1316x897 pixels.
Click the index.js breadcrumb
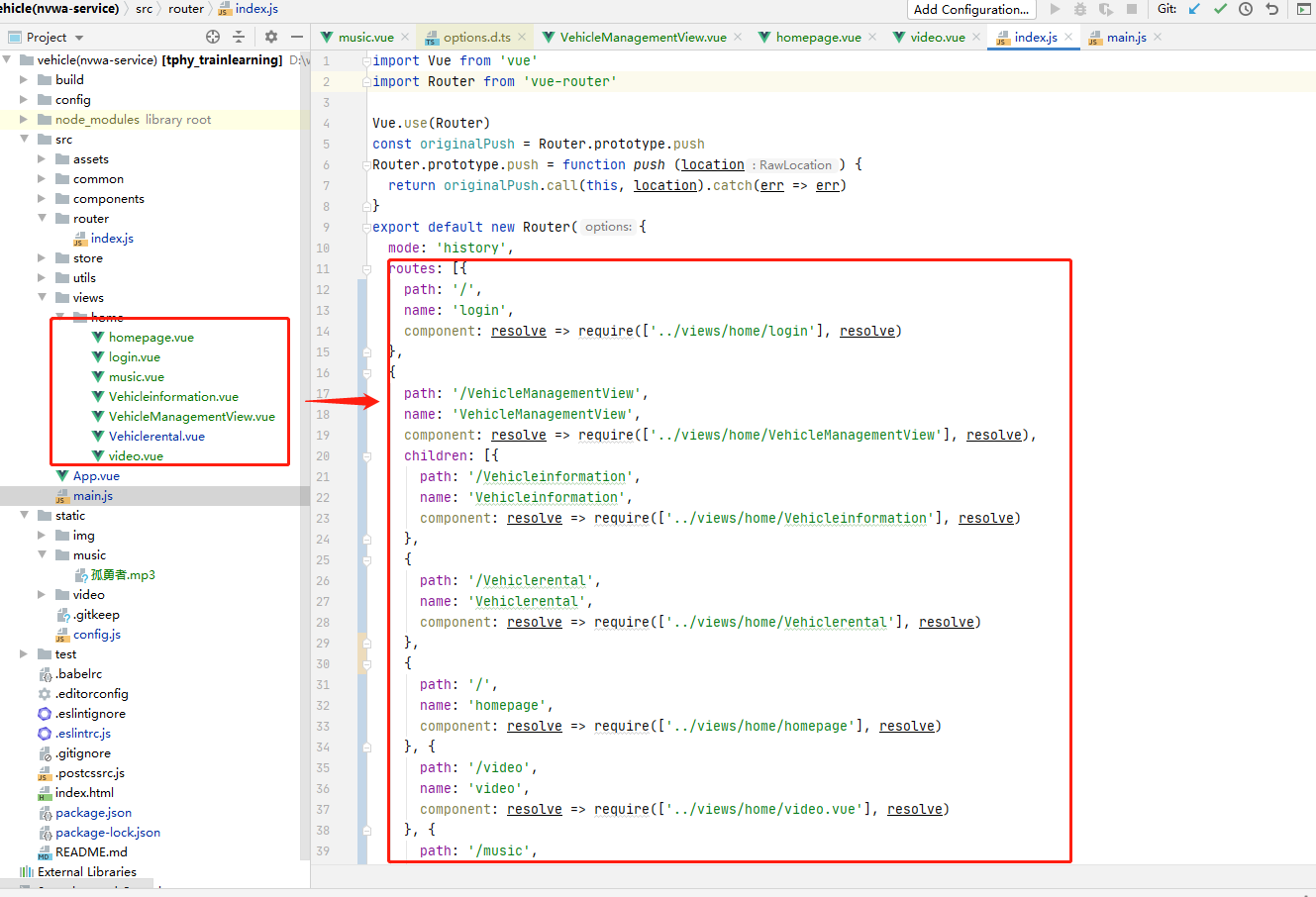pos(249,9)
